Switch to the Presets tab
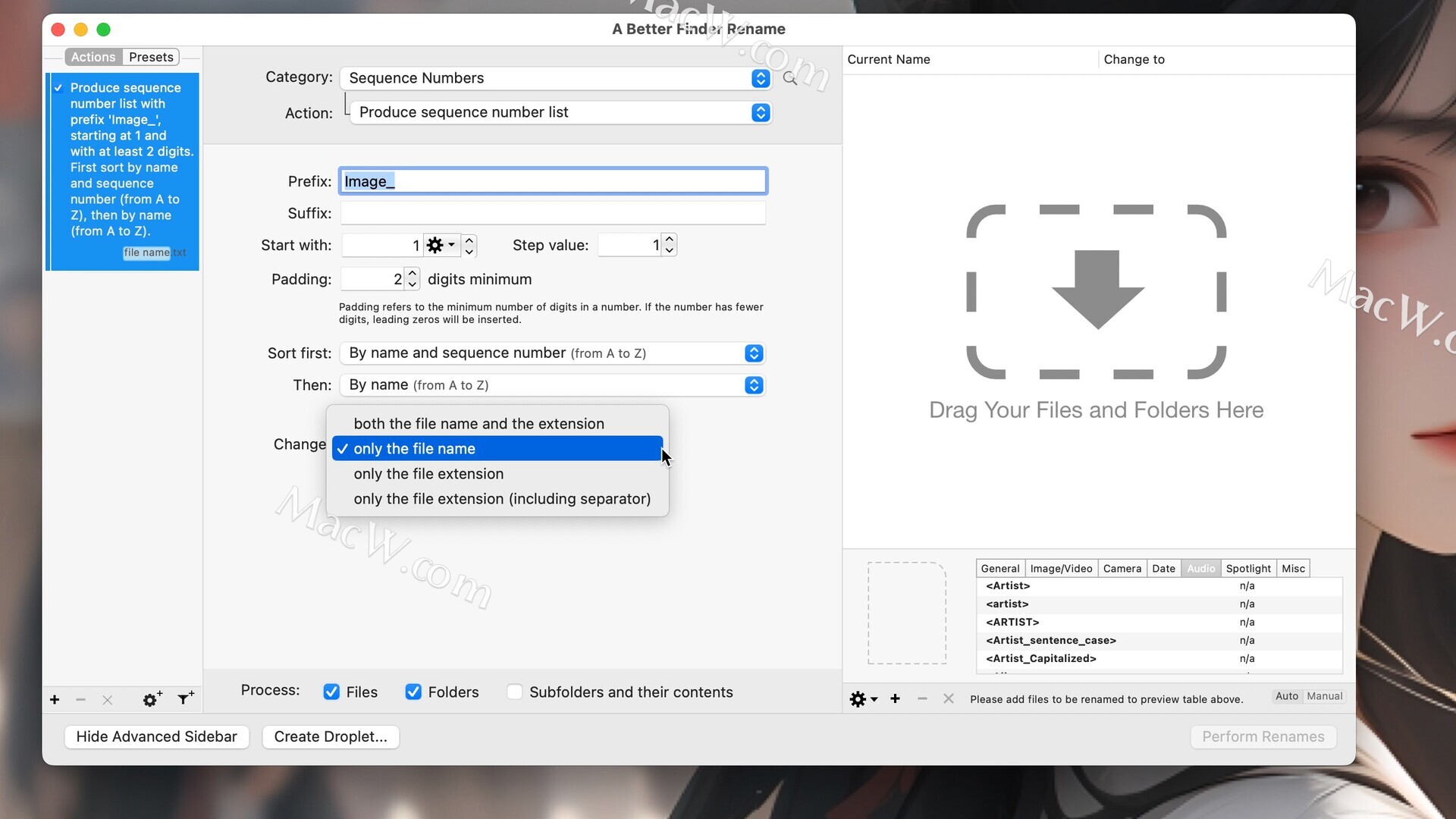The width and height of the screenshot is (1456, 819). [x=151, y=57]
